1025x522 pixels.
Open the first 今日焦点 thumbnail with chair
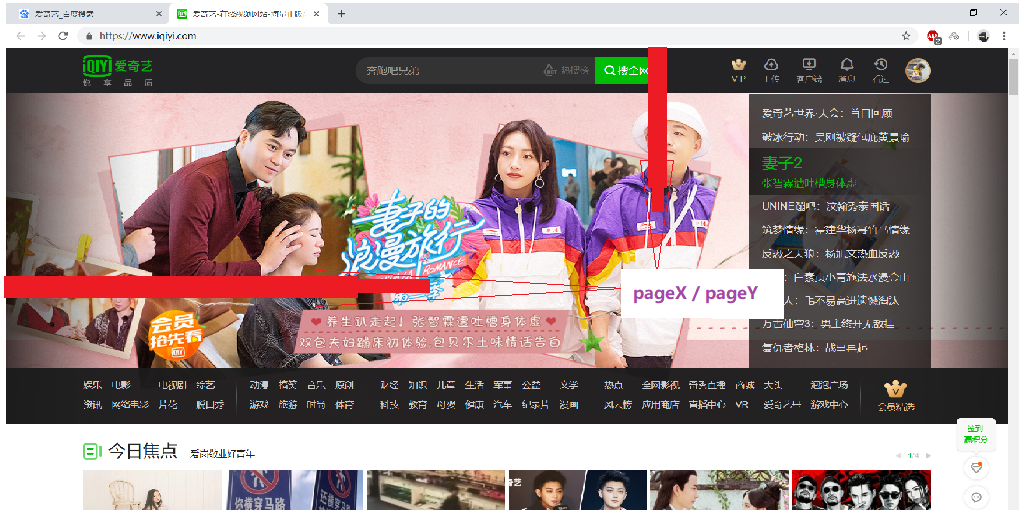pos(152,490)
